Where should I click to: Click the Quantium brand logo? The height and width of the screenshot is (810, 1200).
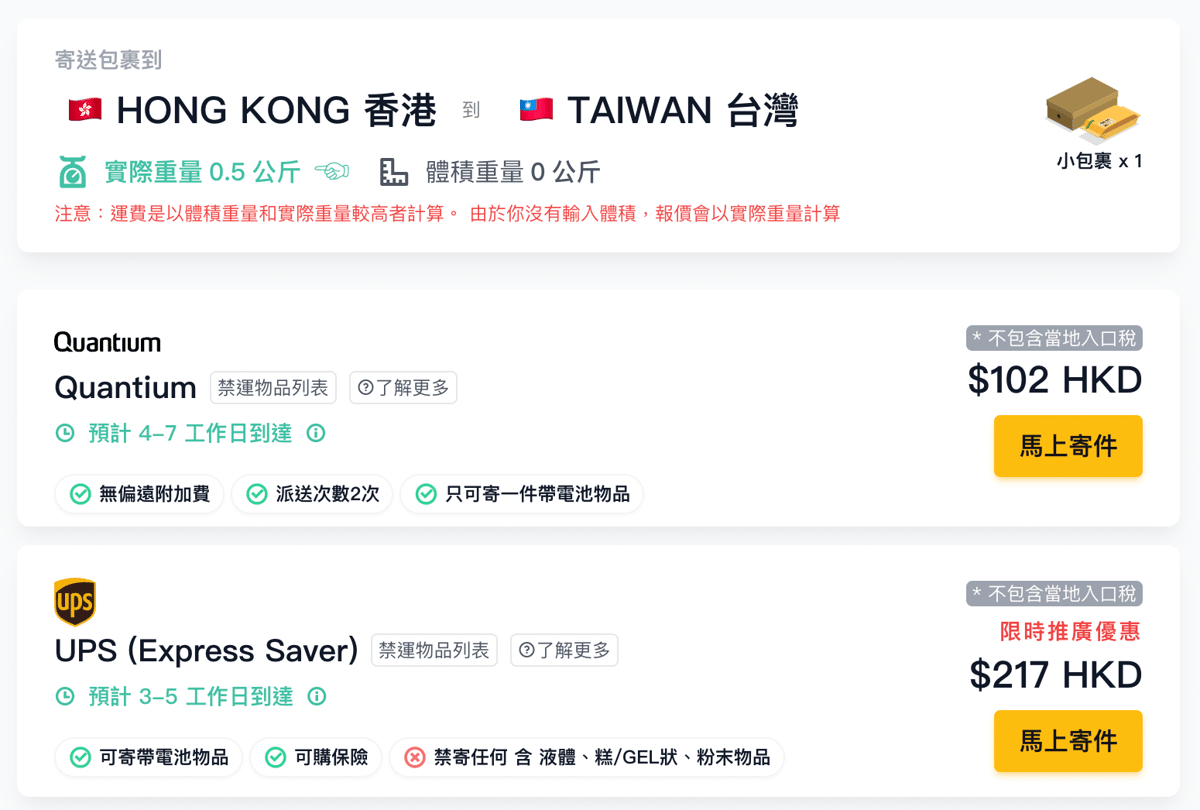tap(107, 343)
